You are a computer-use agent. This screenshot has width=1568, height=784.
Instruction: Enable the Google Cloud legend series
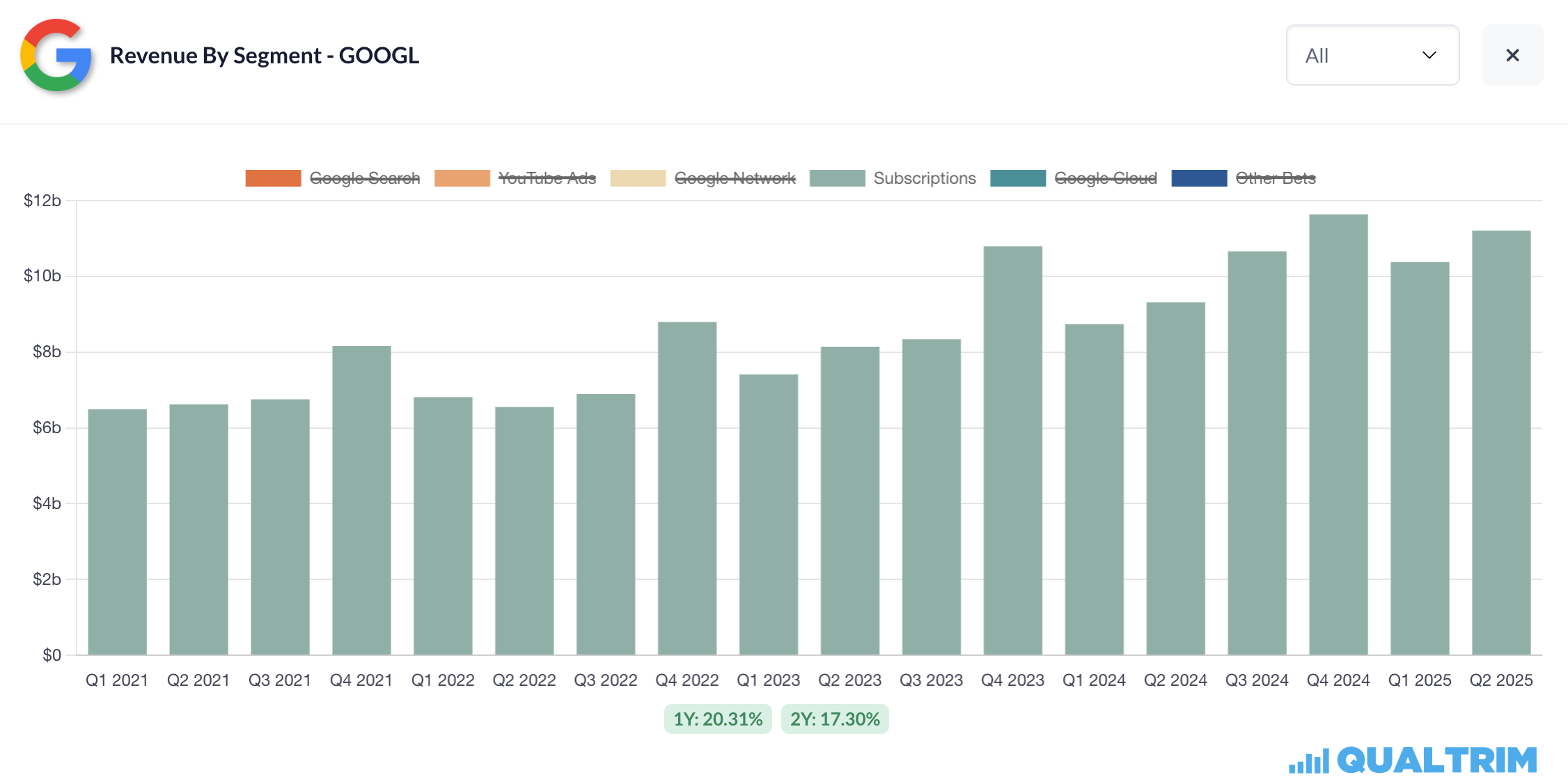click(x=1105, y=178)
